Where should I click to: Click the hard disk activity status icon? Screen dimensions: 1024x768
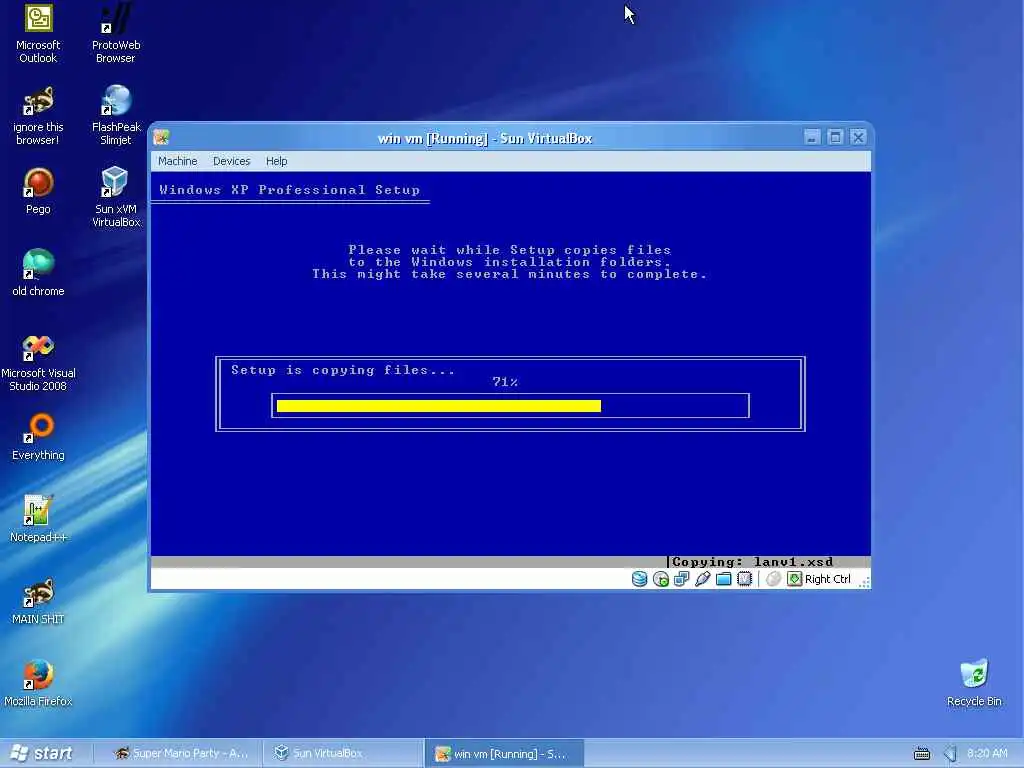click(x=639, y=579)
